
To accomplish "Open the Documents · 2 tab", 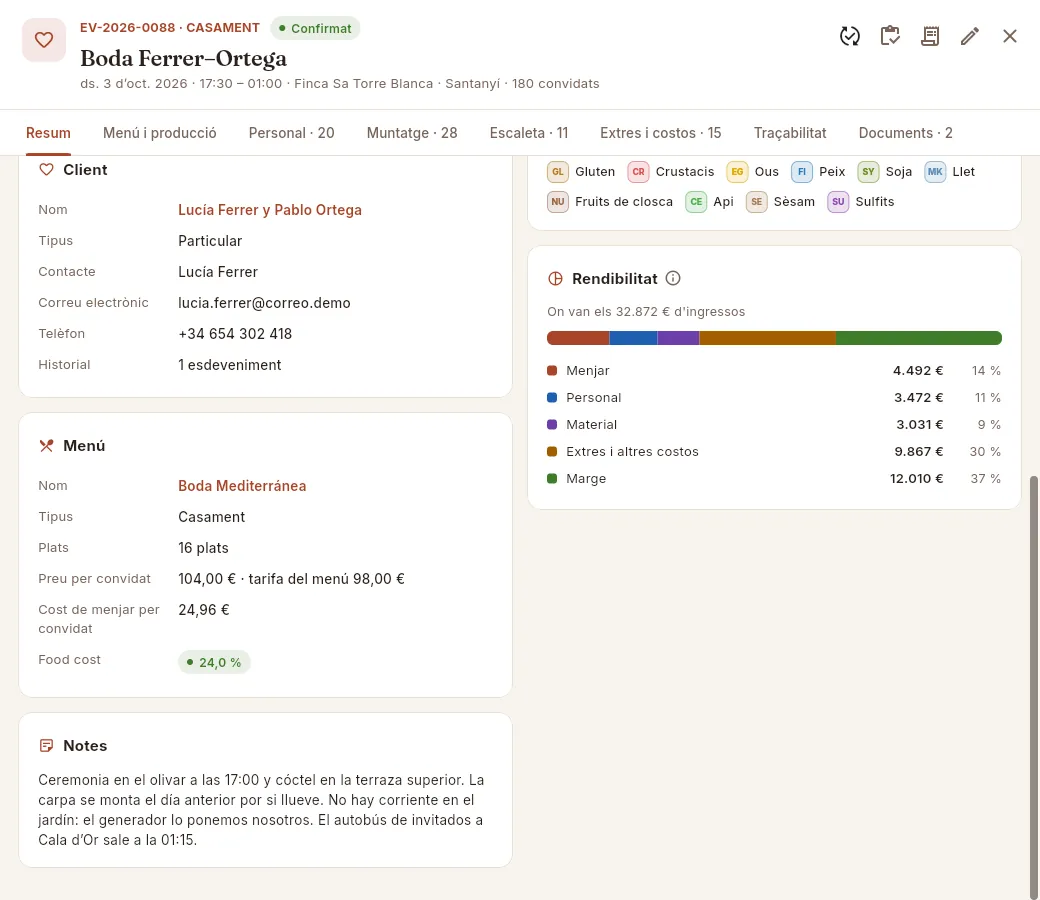I will pyautogui.click(x=905, y=133).
